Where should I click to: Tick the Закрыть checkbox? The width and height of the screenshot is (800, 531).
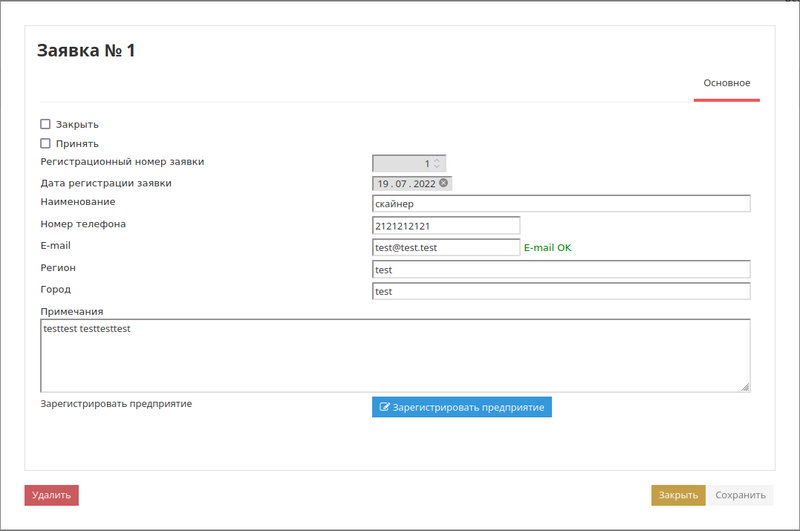tap(45, 124)
